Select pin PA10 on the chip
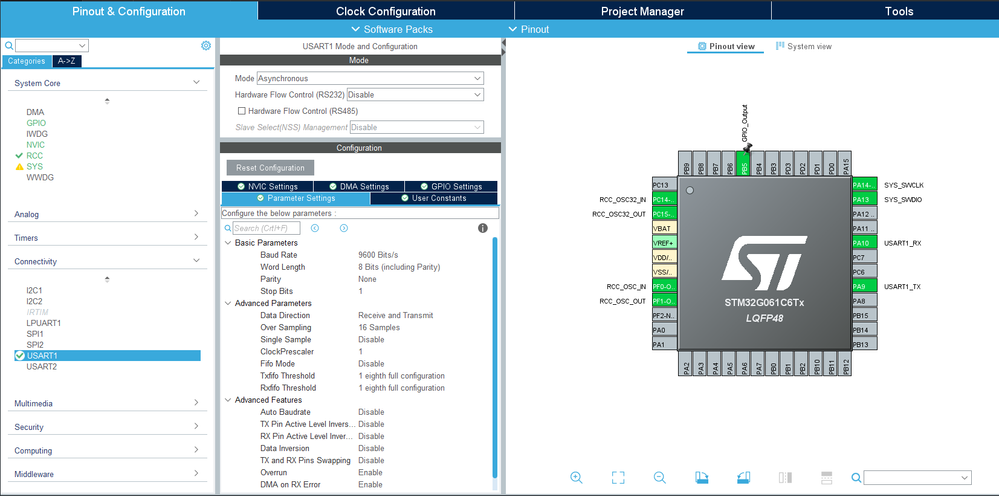 click(865, 243)
